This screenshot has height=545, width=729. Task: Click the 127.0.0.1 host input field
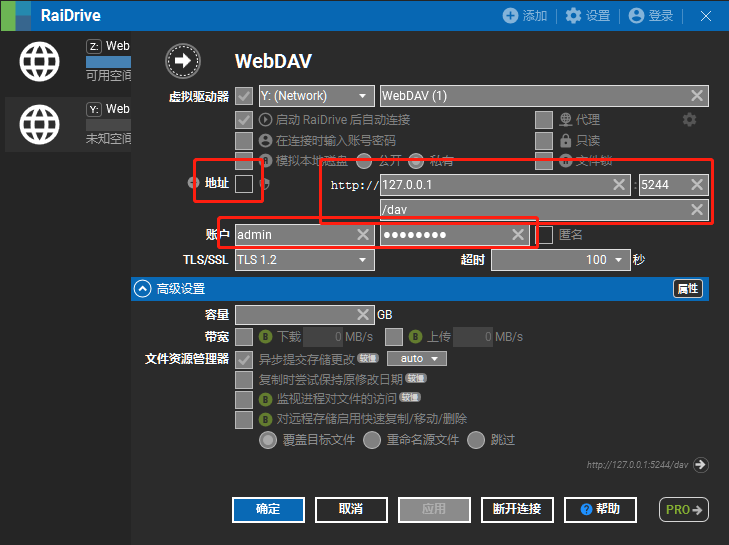tap(505, 185)
